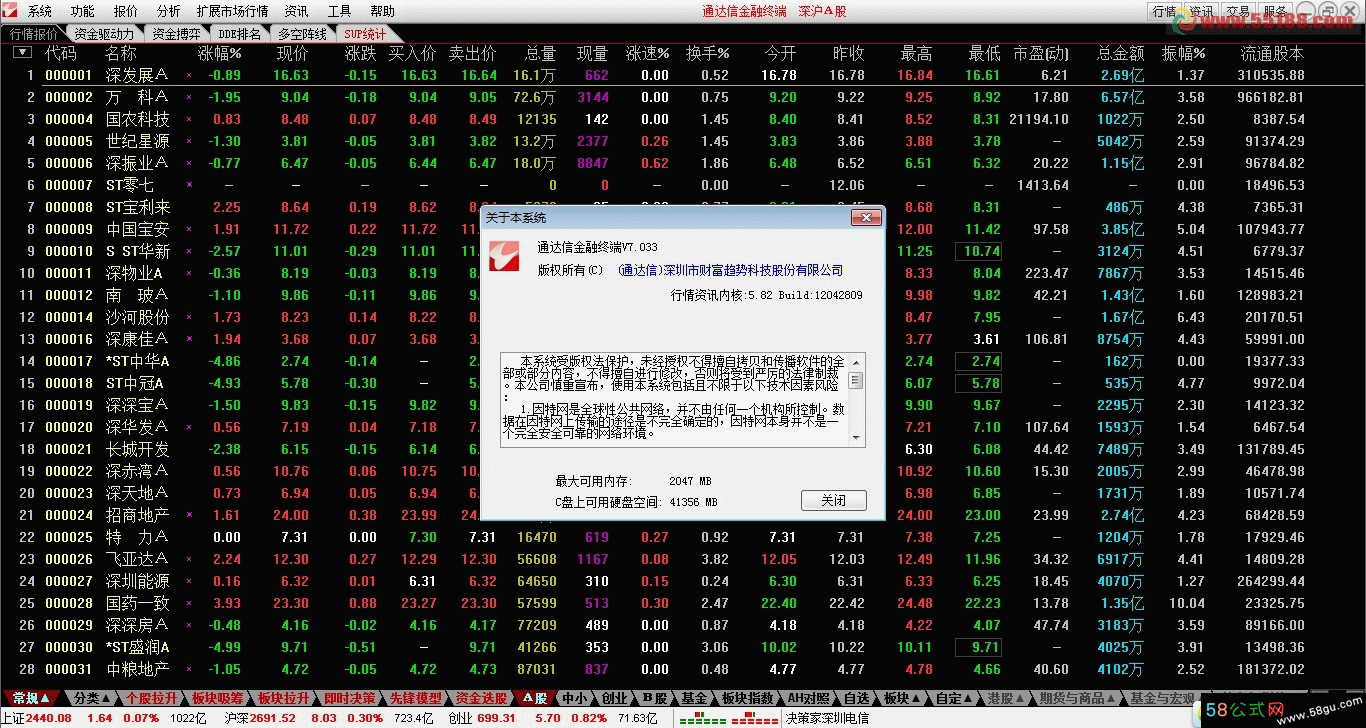Select the 板块拉升 bottom tab
This screenshot has height=728, width=1366.
pyautogui.click(x=283, y=698)
